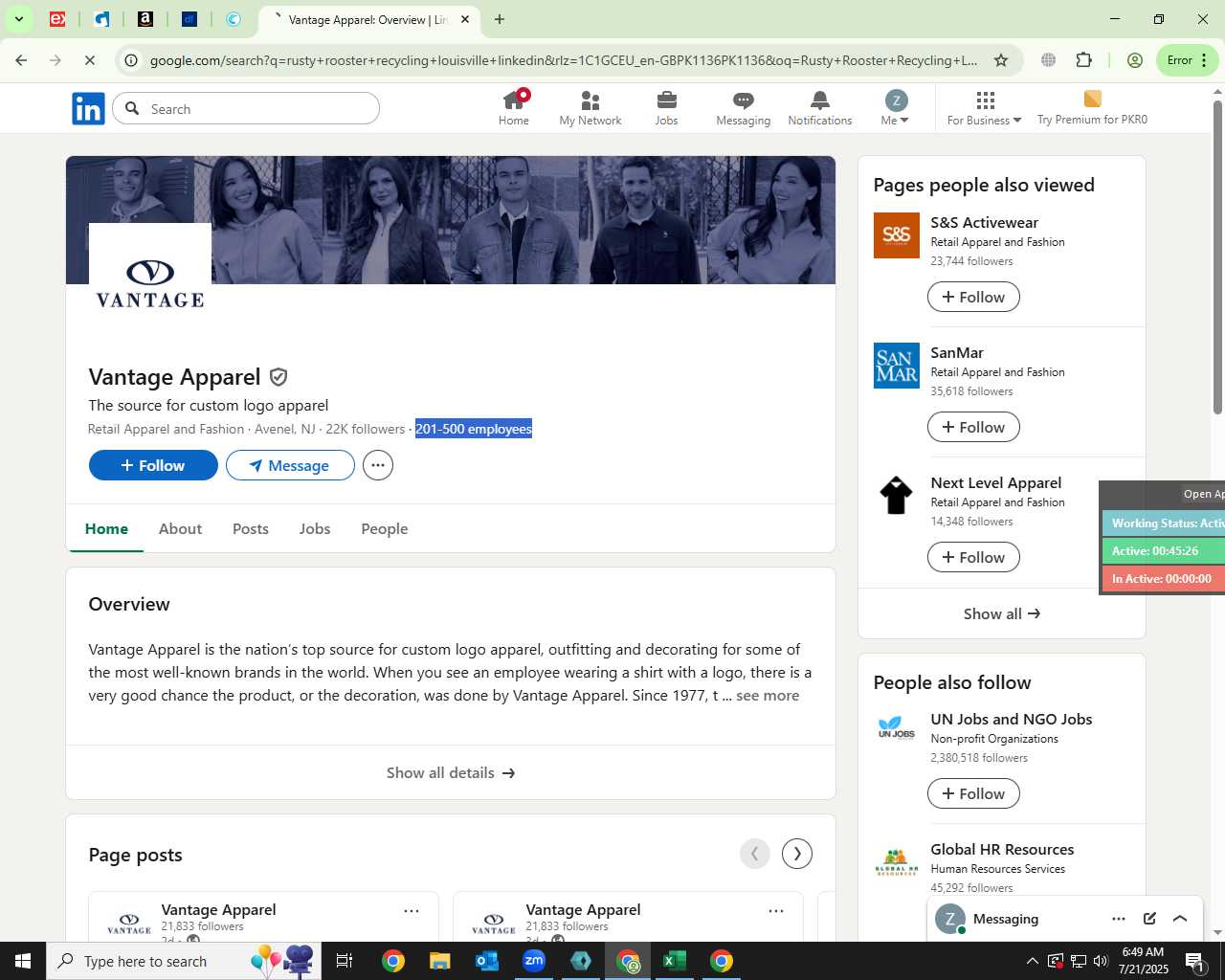Switch to the People tab
The image size is (1225, 980).
(385, 528)
